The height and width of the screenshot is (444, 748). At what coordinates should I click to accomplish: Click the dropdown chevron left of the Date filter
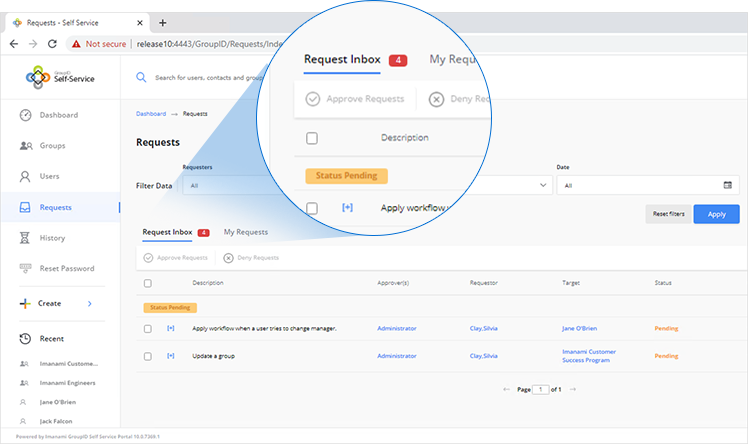(x=543, y=185)
